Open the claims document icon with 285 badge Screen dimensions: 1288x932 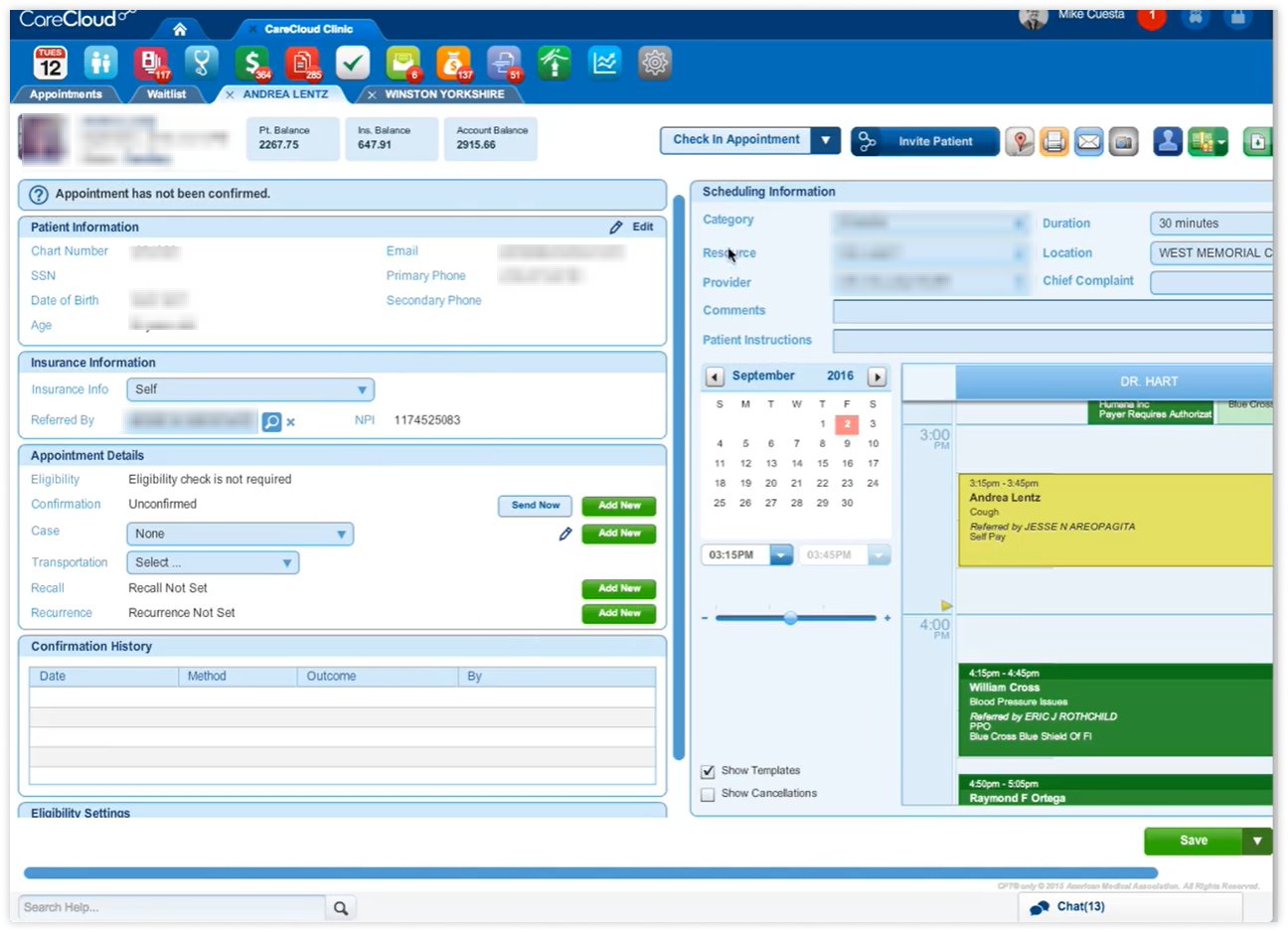coord(302,63)
